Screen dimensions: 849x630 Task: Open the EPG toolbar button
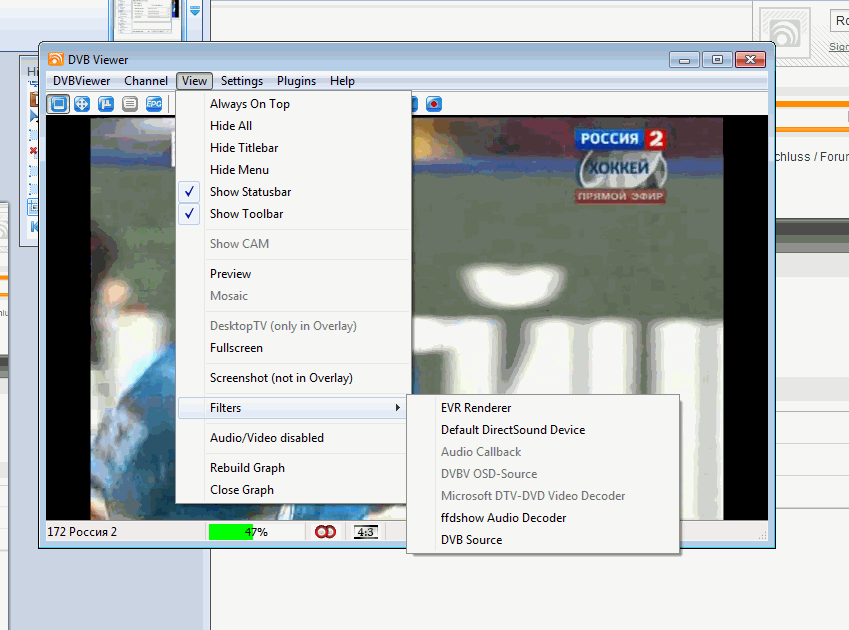click(154, 103)
